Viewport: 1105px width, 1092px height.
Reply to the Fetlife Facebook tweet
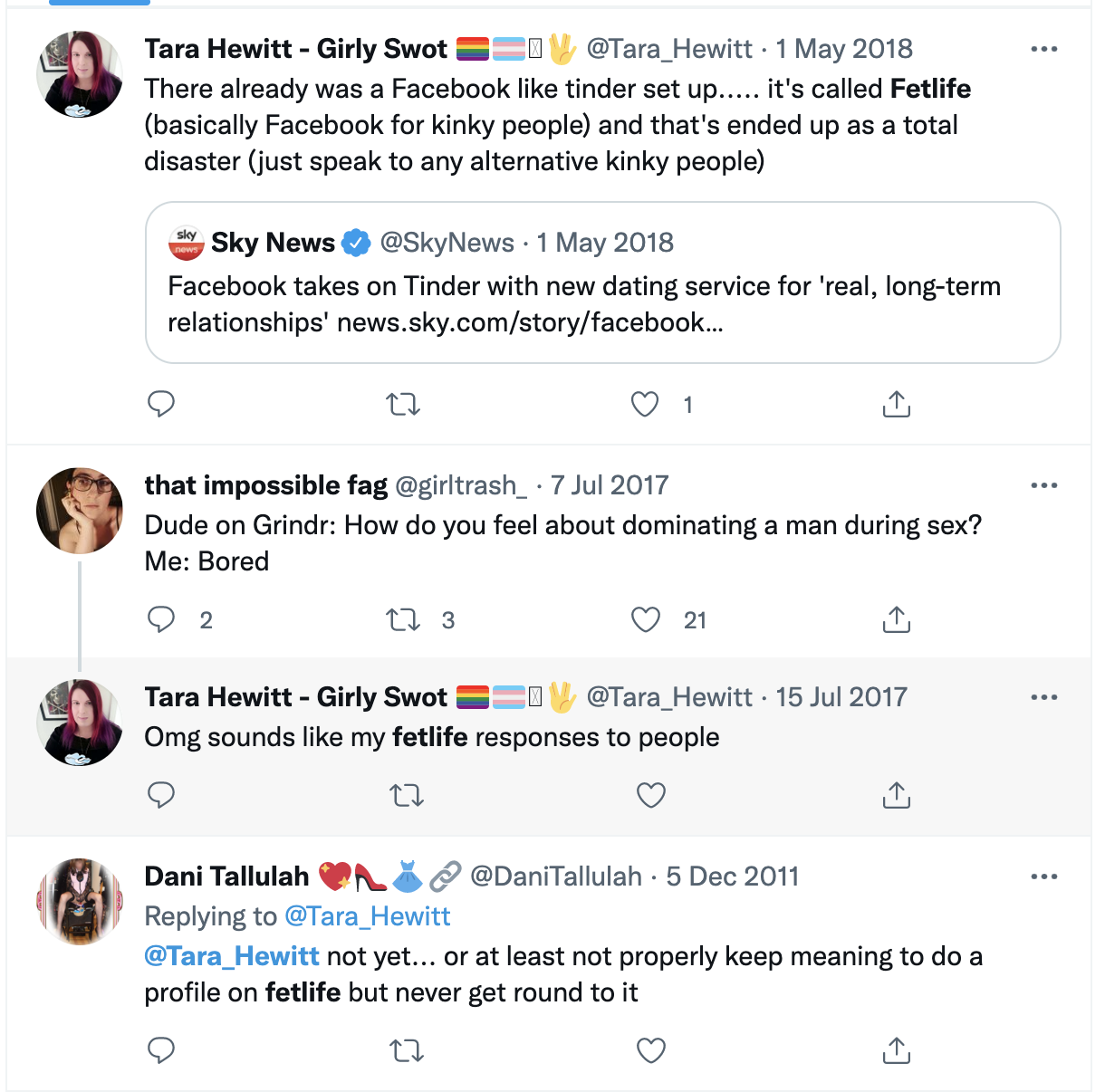tap(161, 404)
